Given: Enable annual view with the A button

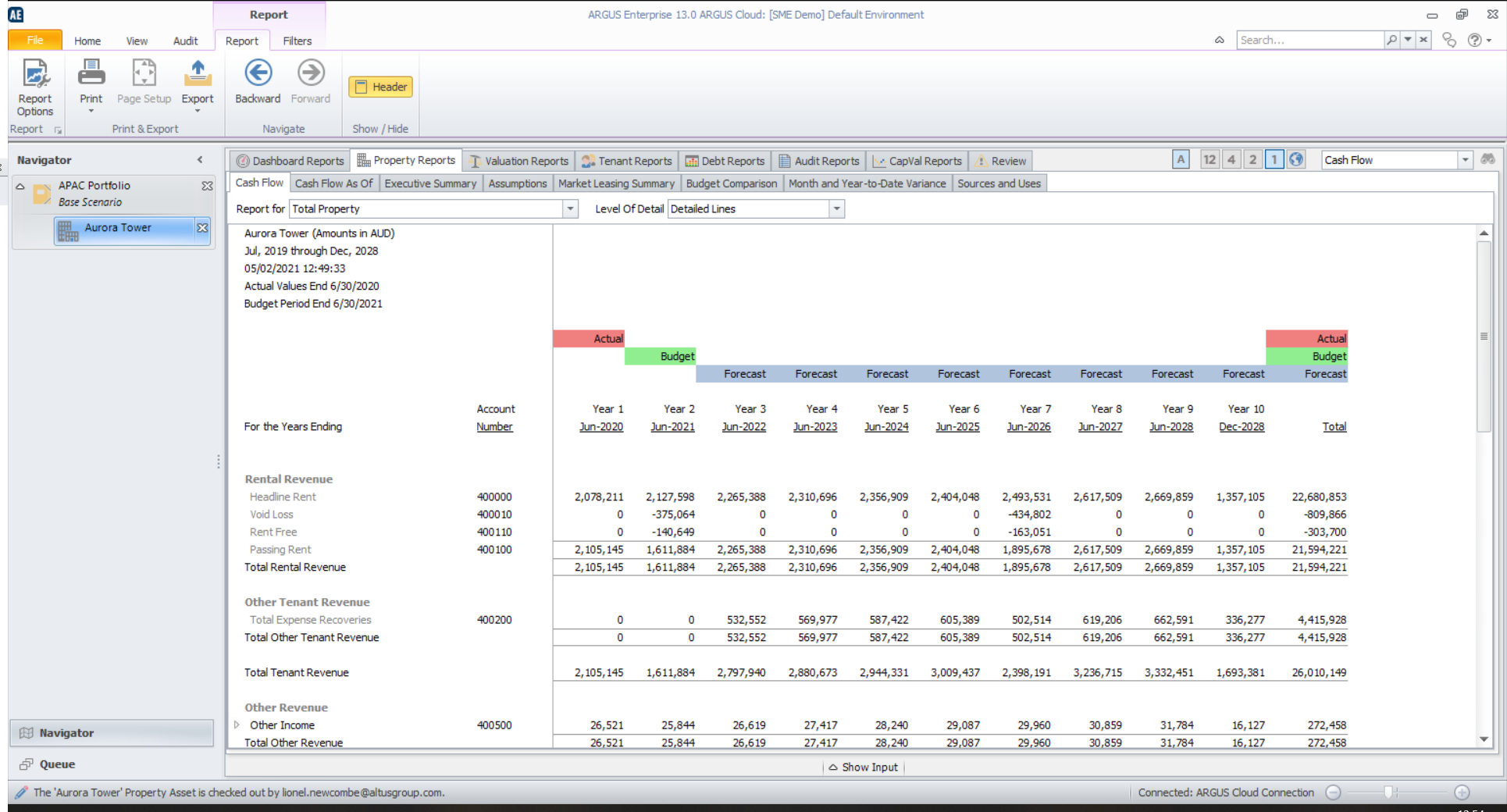Looking at the screenshot, I should click(x=1181, y=158).
